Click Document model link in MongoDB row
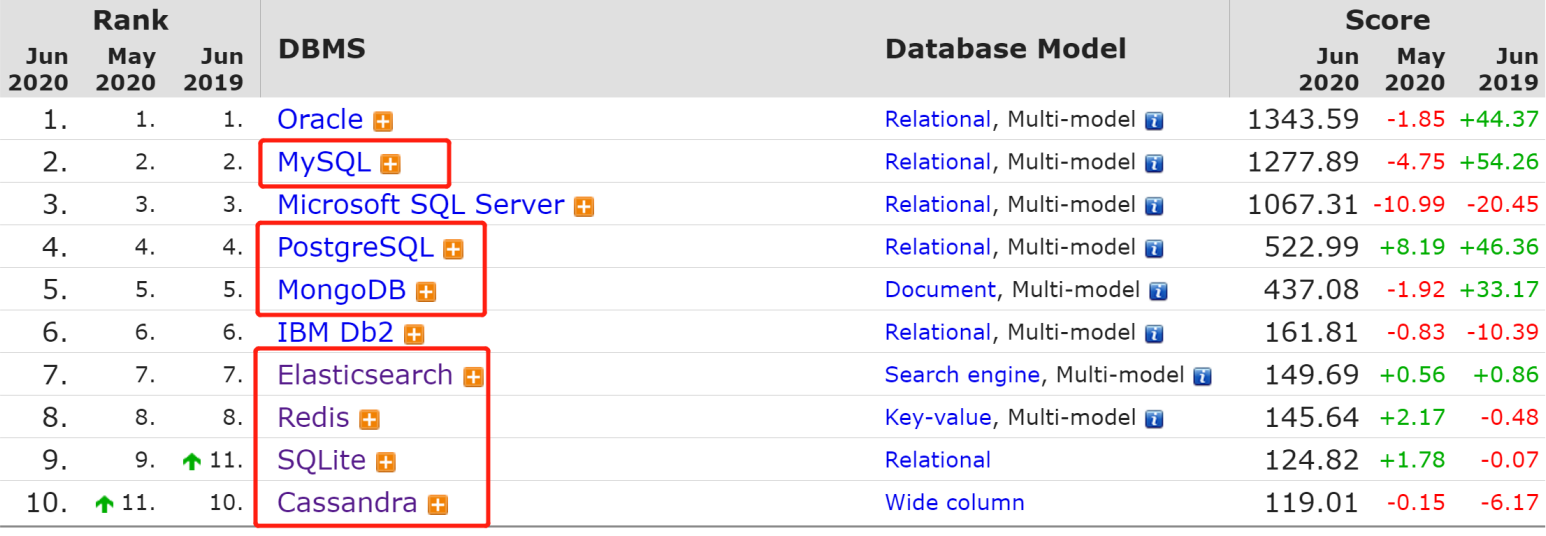This screenshot has width=1546, height=536. click(940, 290)
